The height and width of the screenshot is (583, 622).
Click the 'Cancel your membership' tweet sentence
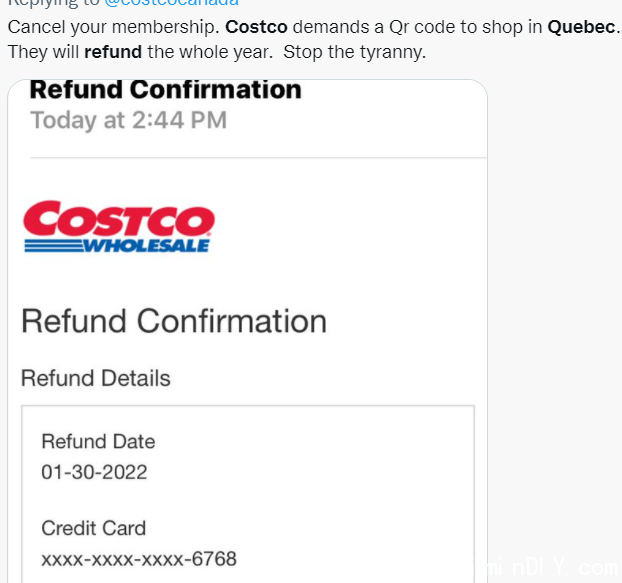click(113, 27)
